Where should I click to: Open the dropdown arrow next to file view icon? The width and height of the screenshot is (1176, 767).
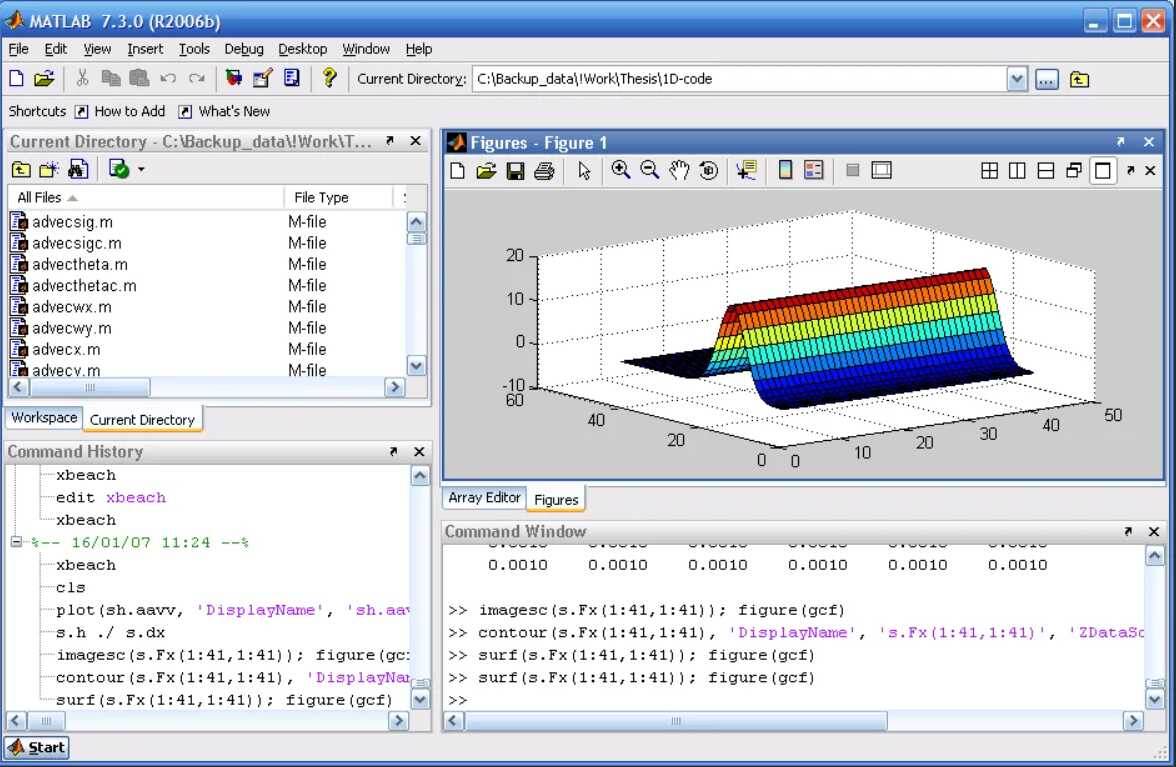pyautogui.click(x=141, y=169)
